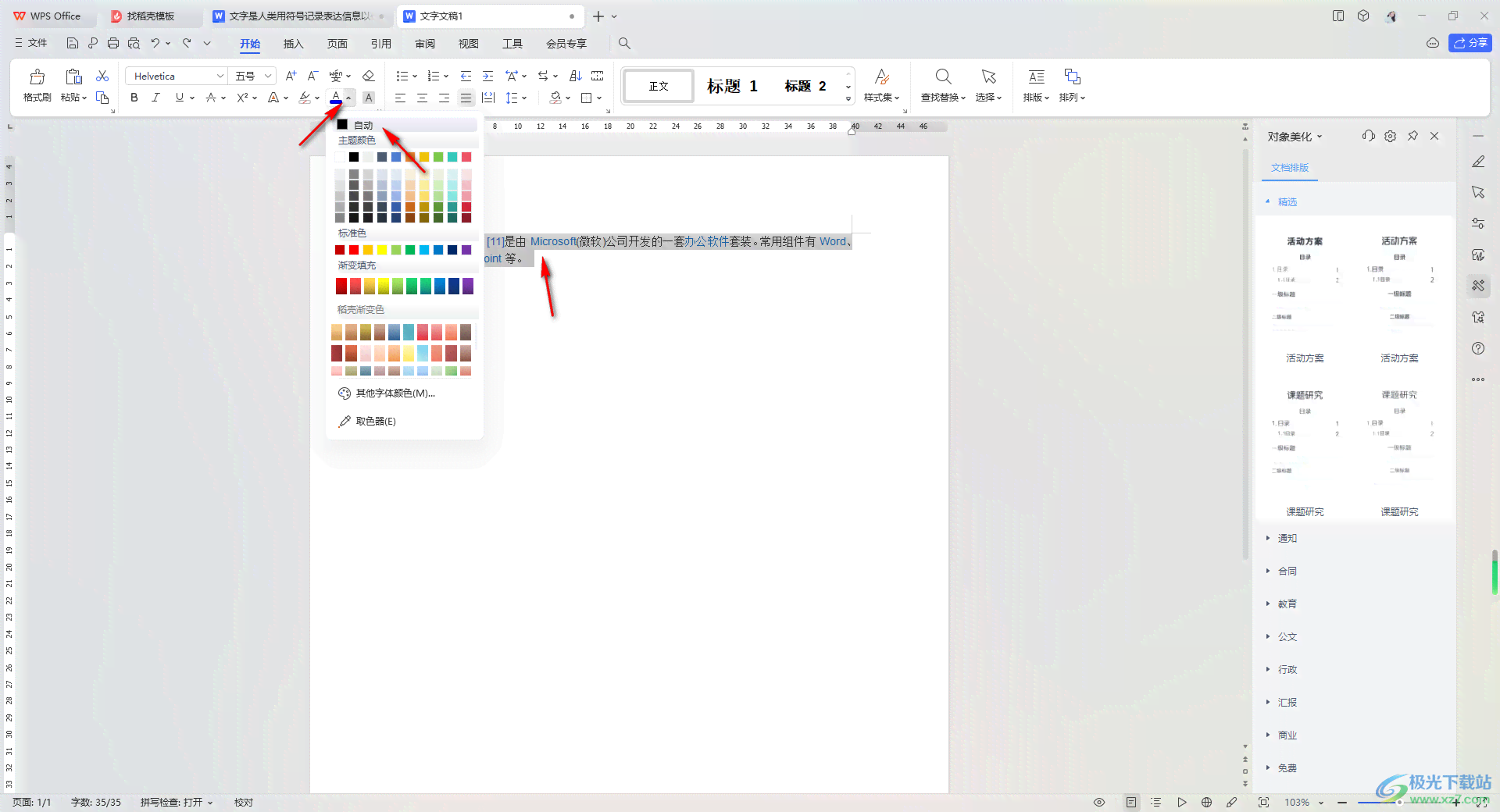Open the 拼写检查 status dropdown
Screen dimensions: 1500x812
tap(177, 802)
